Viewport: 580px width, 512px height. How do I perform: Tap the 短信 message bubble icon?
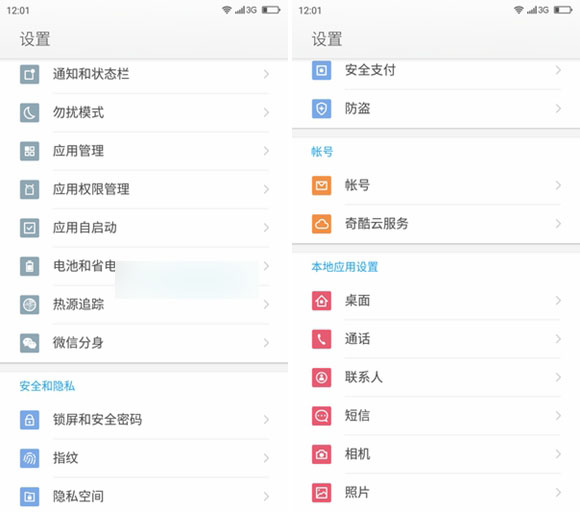point(321,416)
